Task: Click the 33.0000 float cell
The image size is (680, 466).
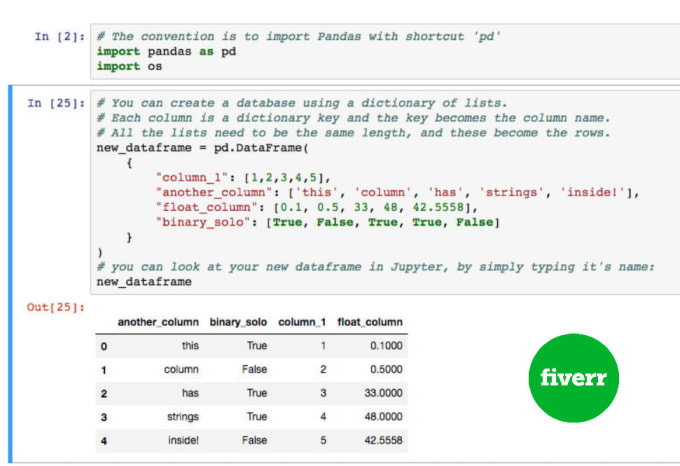Action: click(x=383, y=393)
